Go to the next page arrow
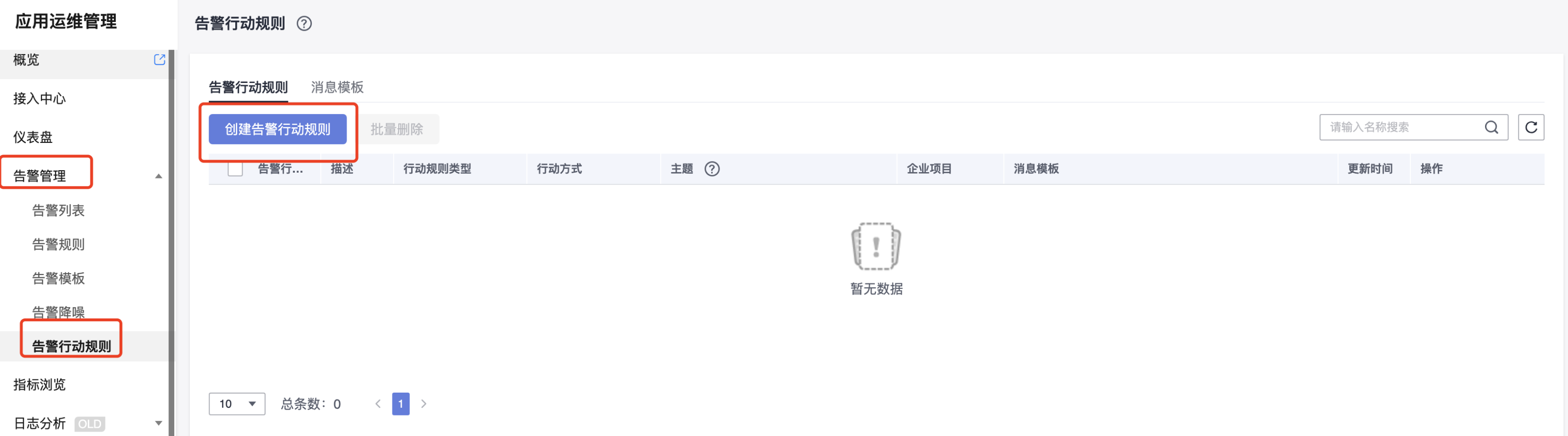1568x436 pixels. [424, 404]
